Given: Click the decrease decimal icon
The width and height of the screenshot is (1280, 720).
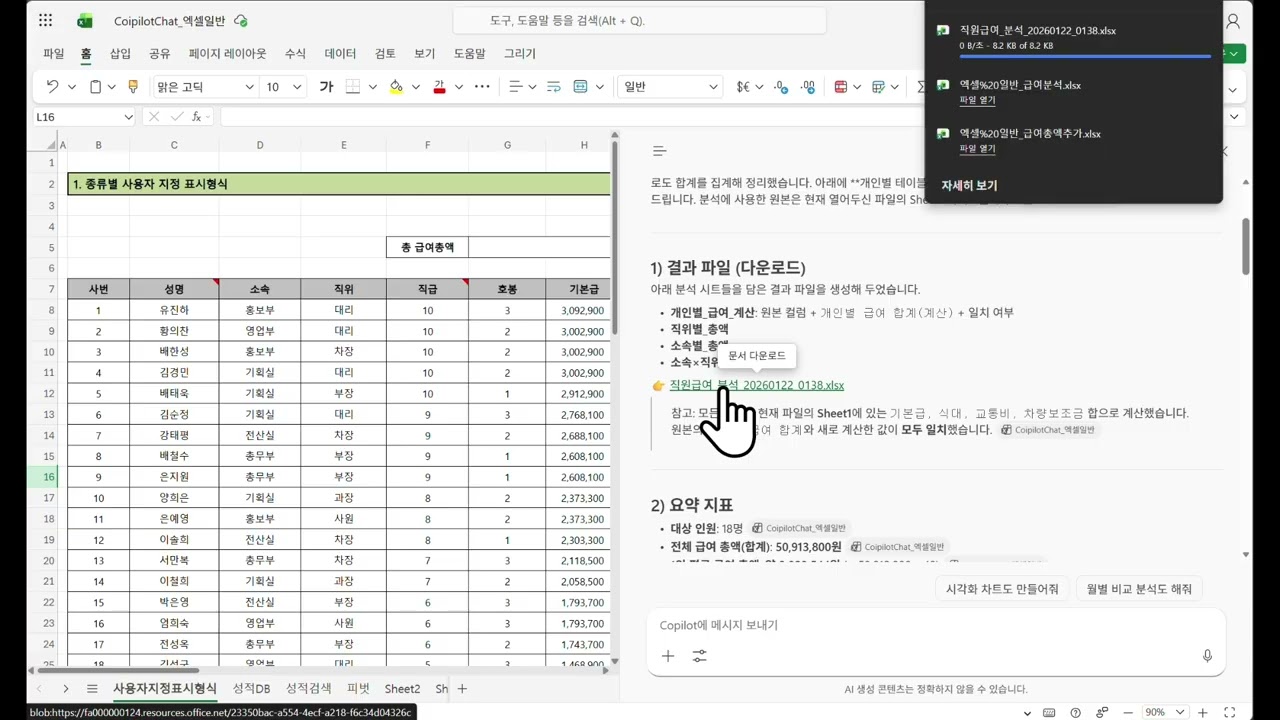Looking at the screenshot, I should click(807, 87).
